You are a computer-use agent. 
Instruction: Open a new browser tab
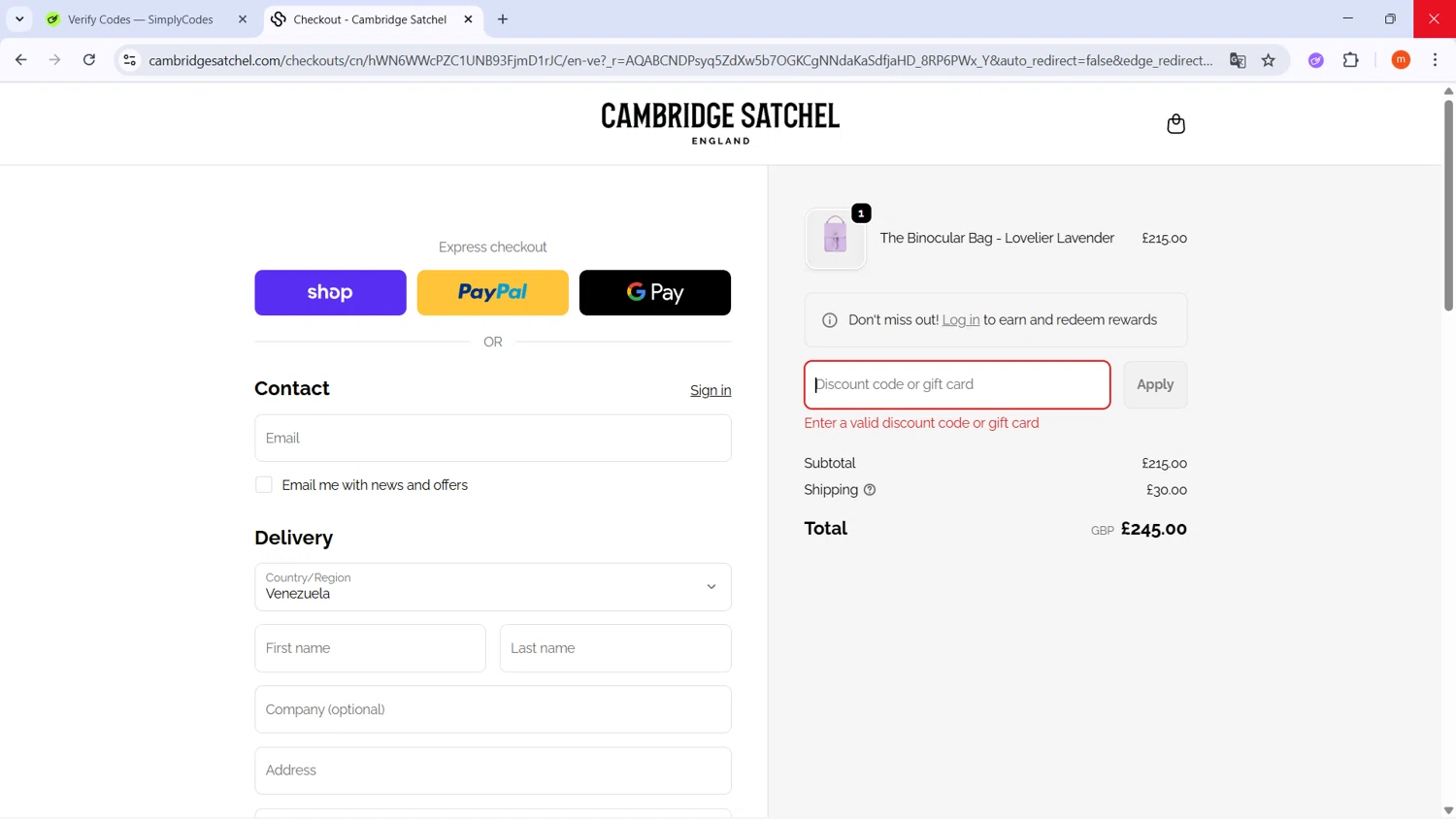coord(503,19)
